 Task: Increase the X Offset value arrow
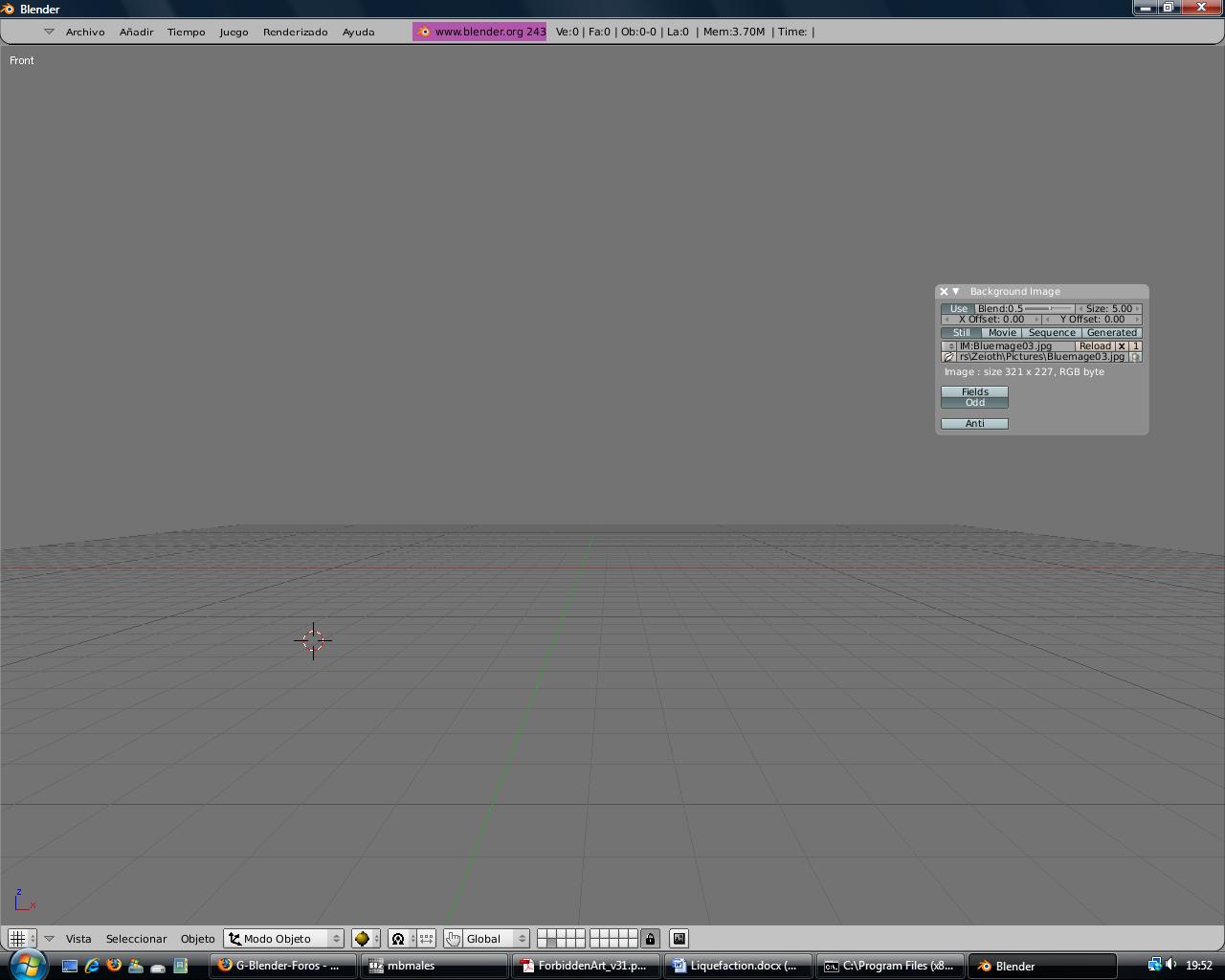(x=1036, y=320)
